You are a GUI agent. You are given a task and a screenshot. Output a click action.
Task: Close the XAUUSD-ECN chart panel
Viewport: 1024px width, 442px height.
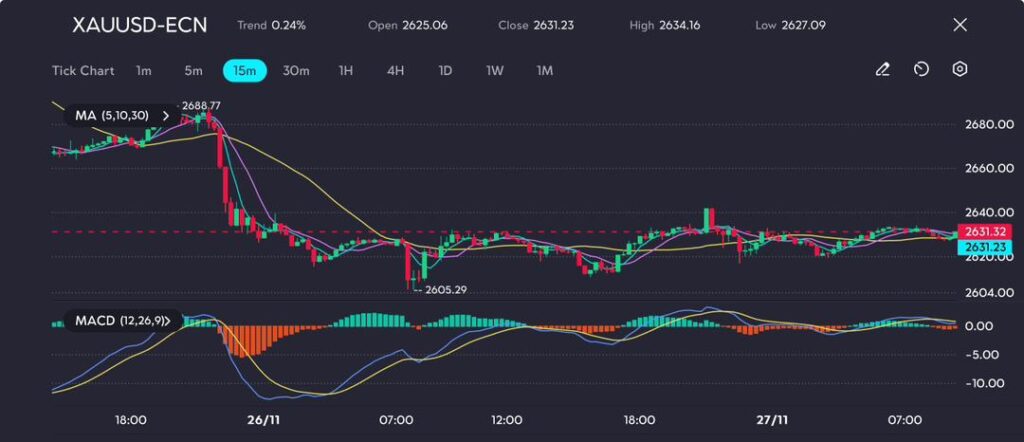(960, 25)
